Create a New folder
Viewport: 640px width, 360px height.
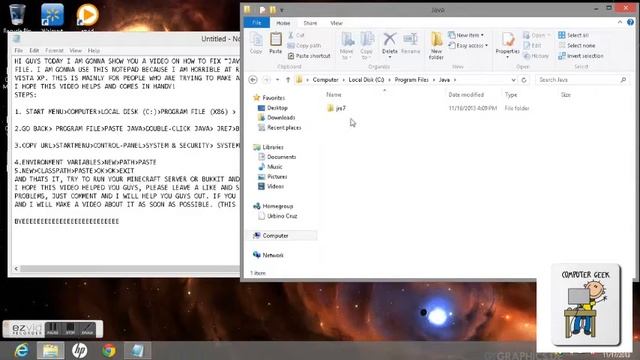click(x=436, y=46)
